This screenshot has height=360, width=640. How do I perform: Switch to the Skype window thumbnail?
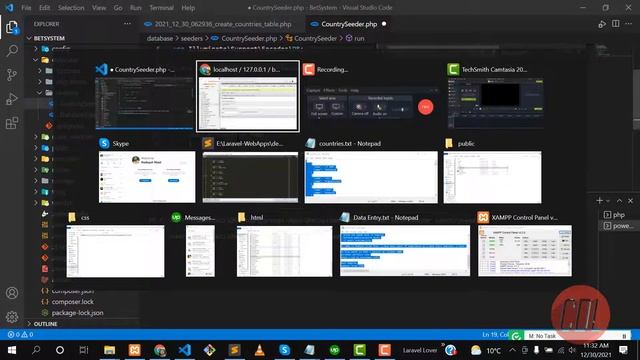pyautogui.click(x=147, y=171)
